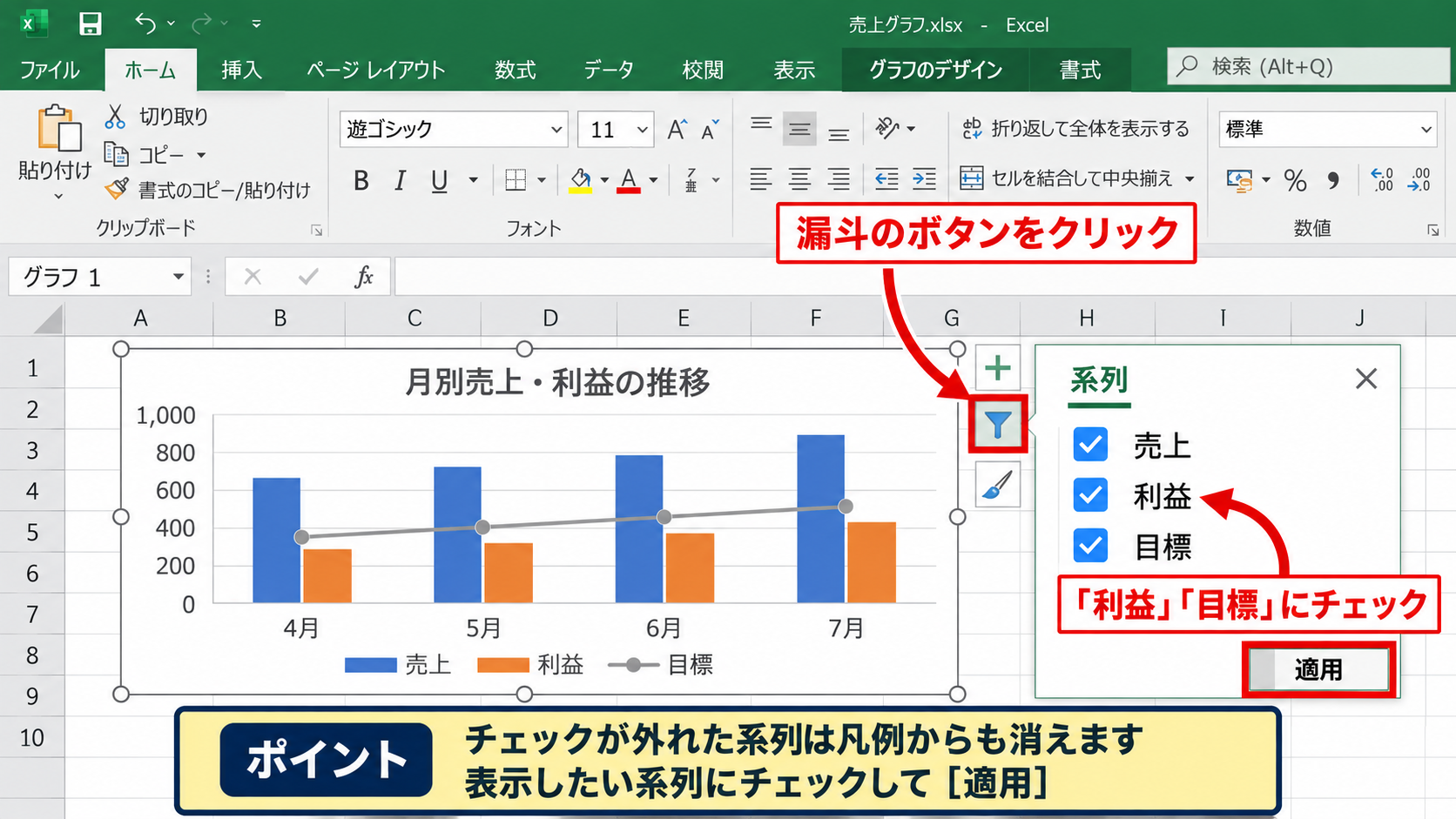Open Chart Styles paintbrush button
The width and height of the screenshot is (1456, 819).
point(998,485)
